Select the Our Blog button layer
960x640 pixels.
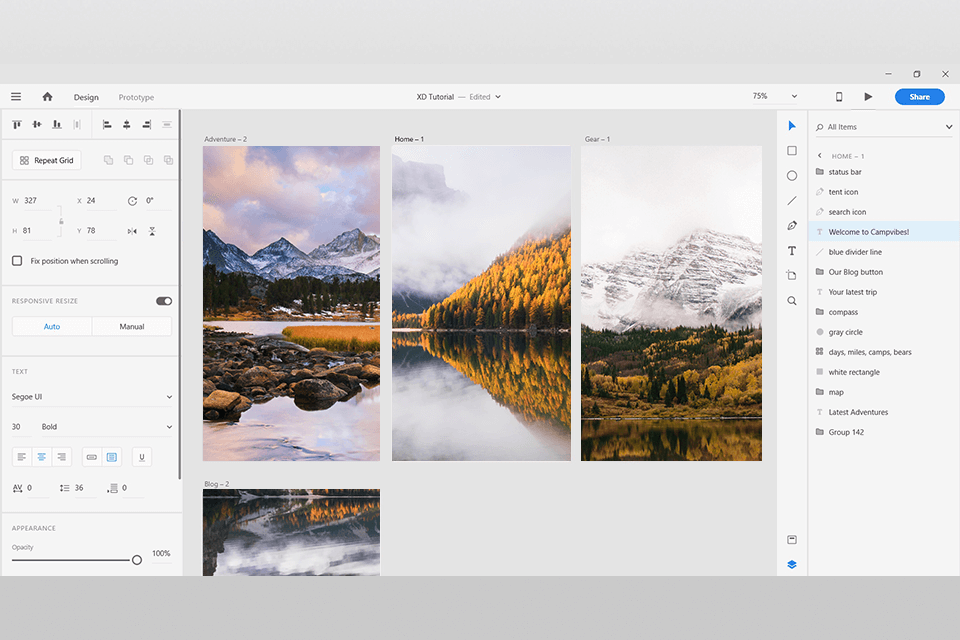pos(883,272)
